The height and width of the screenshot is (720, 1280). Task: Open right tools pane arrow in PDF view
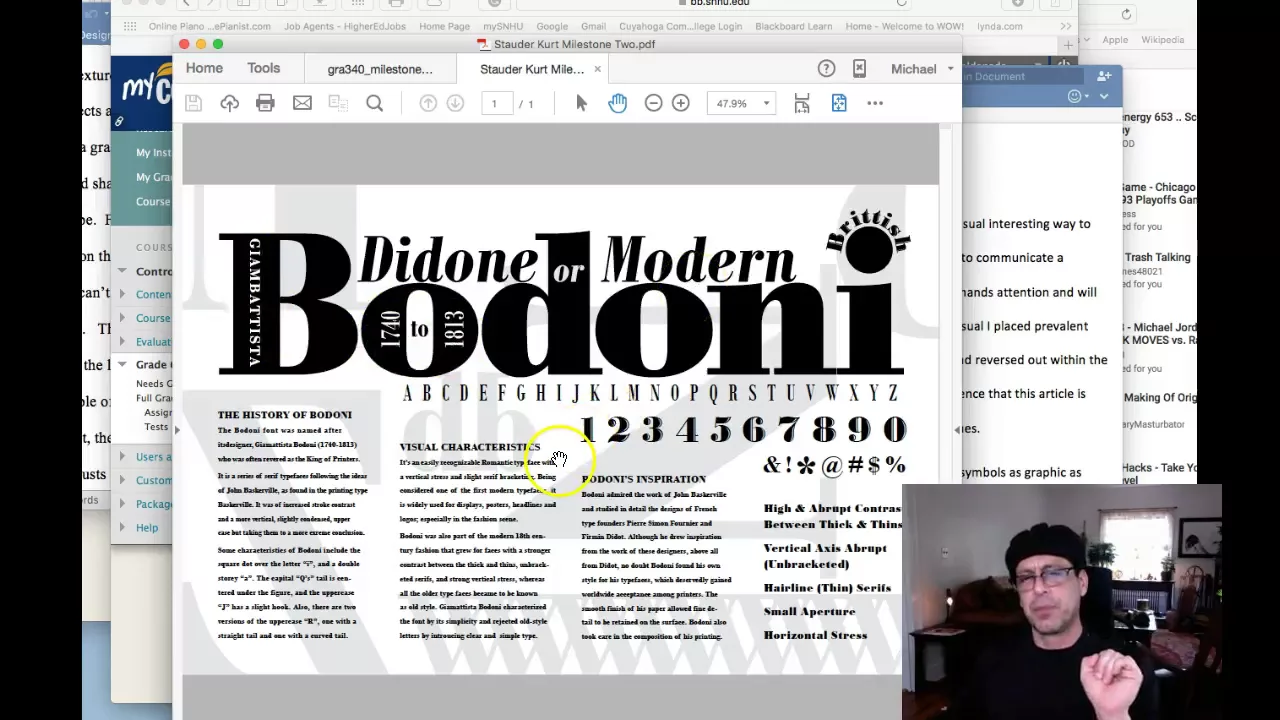[957, 430]
